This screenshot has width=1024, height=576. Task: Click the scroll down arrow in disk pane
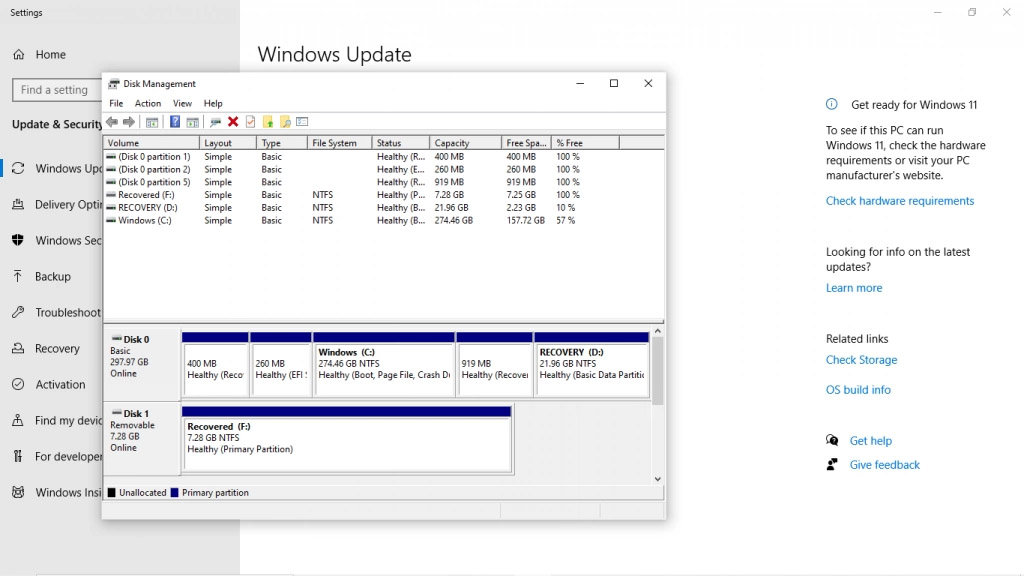click(x=658, y=479)
